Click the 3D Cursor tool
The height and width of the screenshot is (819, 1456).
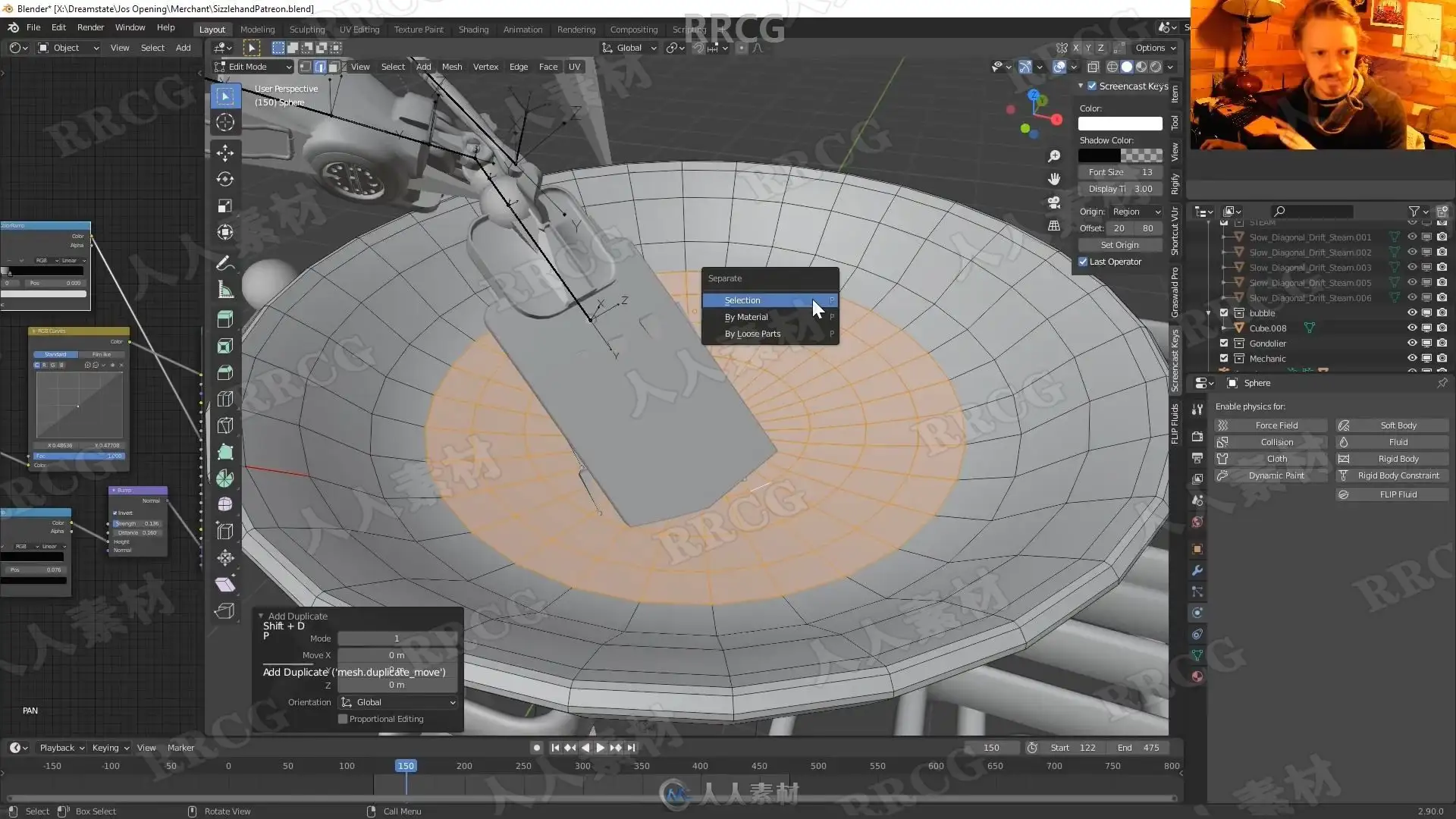[225, 122]
